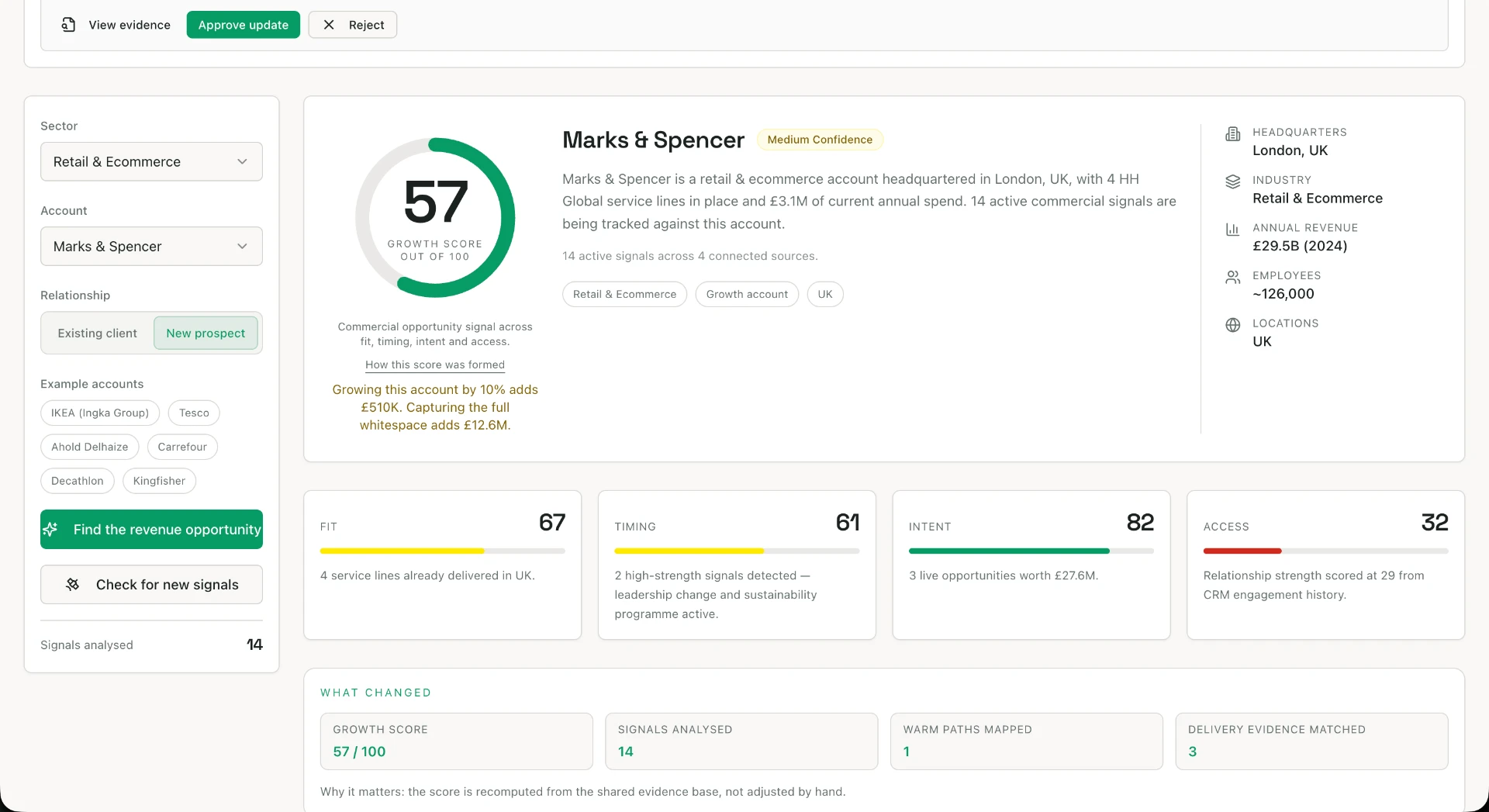Click '3 live opportunities worth £27.6M.' text
This screenshot has height=812, width=1489.
(1004, 575)
